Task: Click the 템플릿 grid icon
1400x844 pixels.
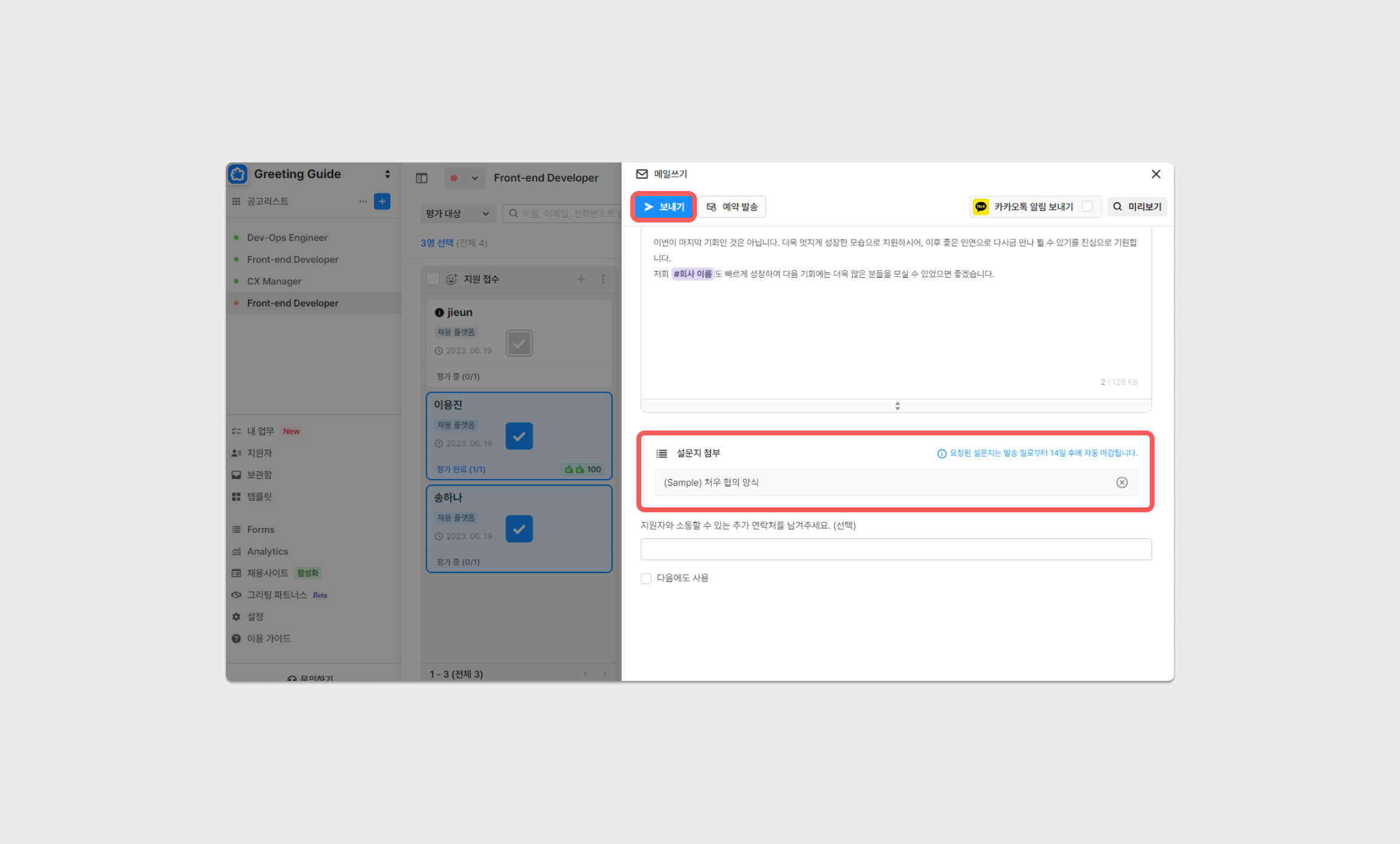Action: 236,497
